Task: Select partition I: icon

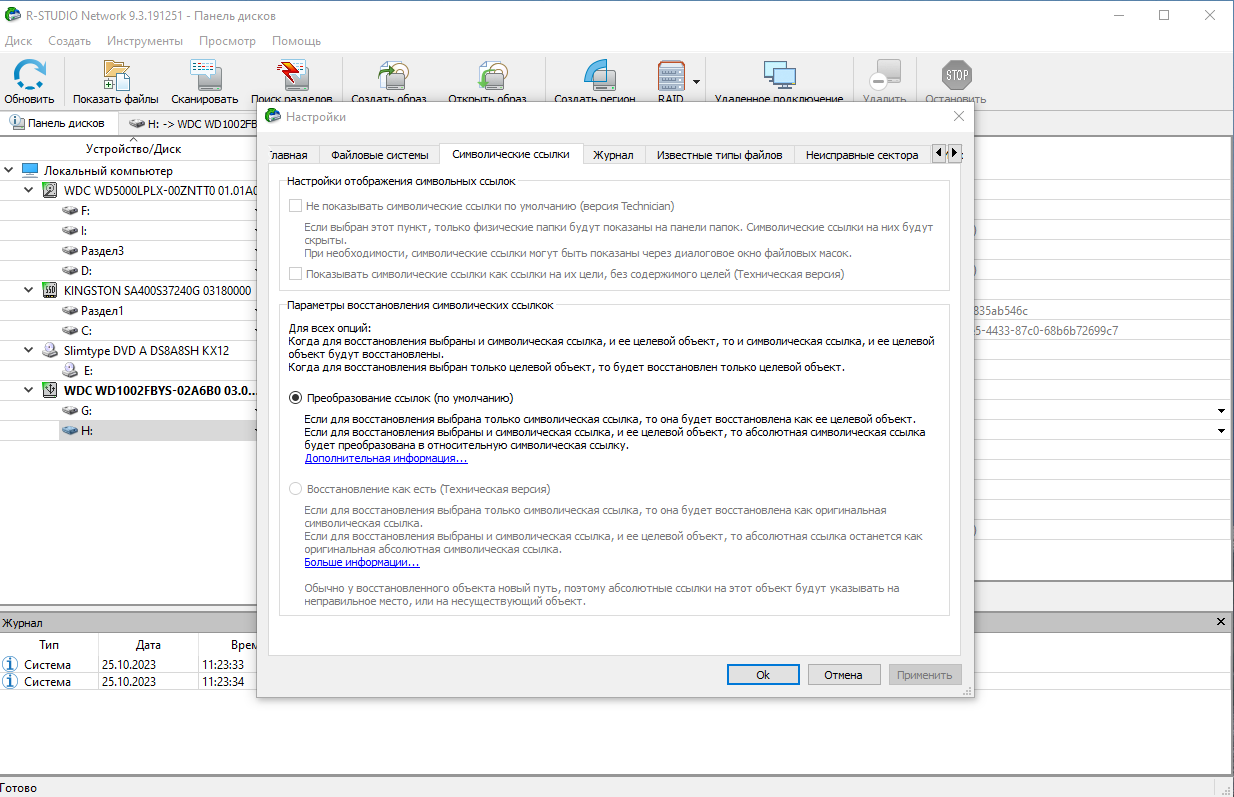Action: point(69,230)
